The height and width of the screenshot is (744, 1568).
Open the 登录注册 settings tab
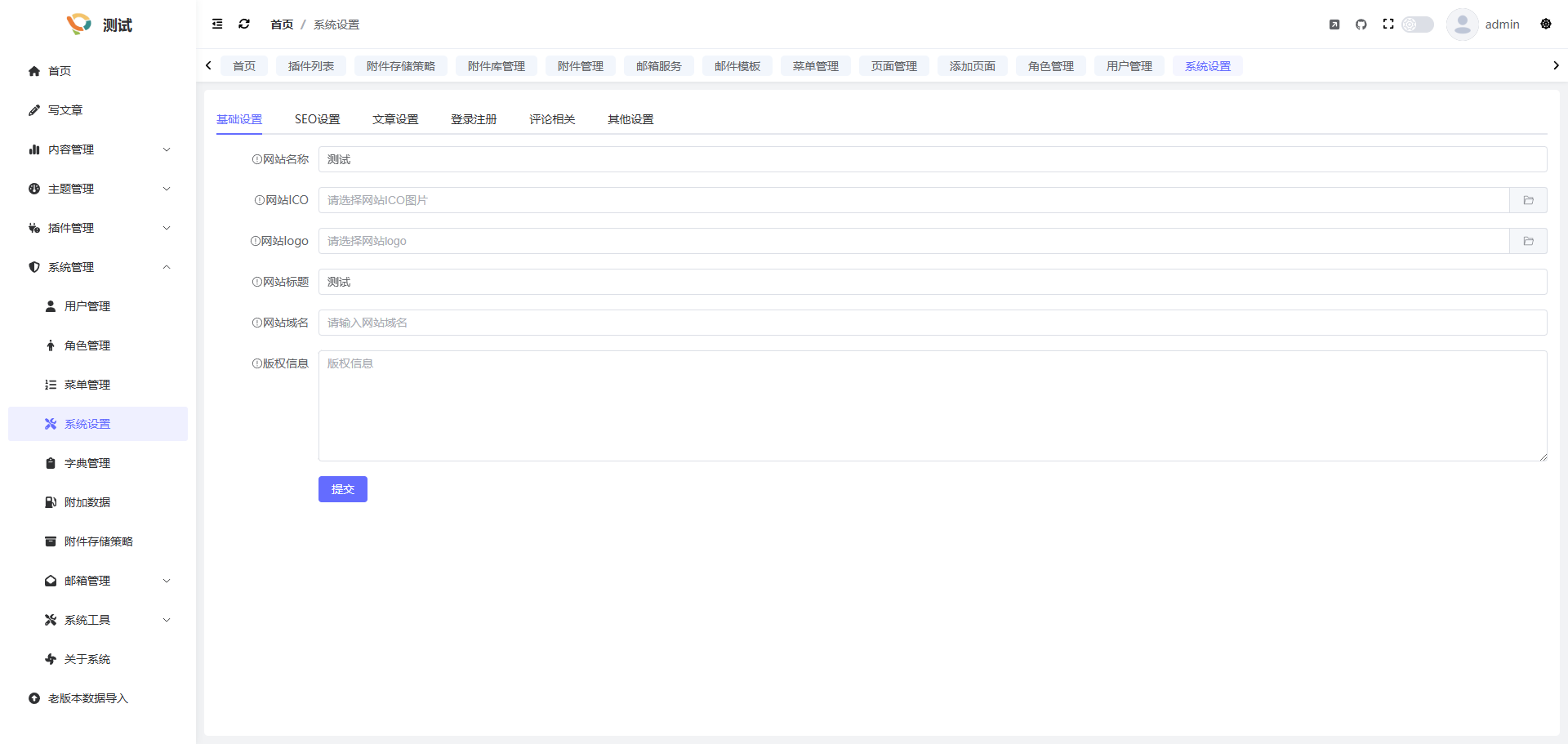[474, 119]
